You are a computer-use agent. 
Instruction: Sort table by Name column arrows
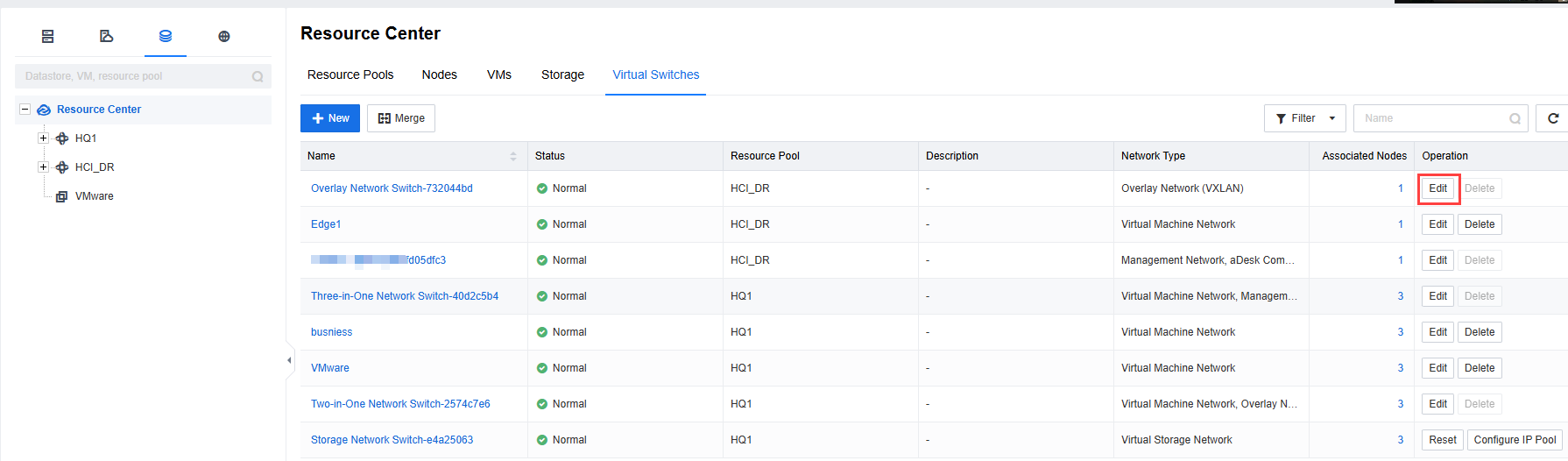(513, 156)
